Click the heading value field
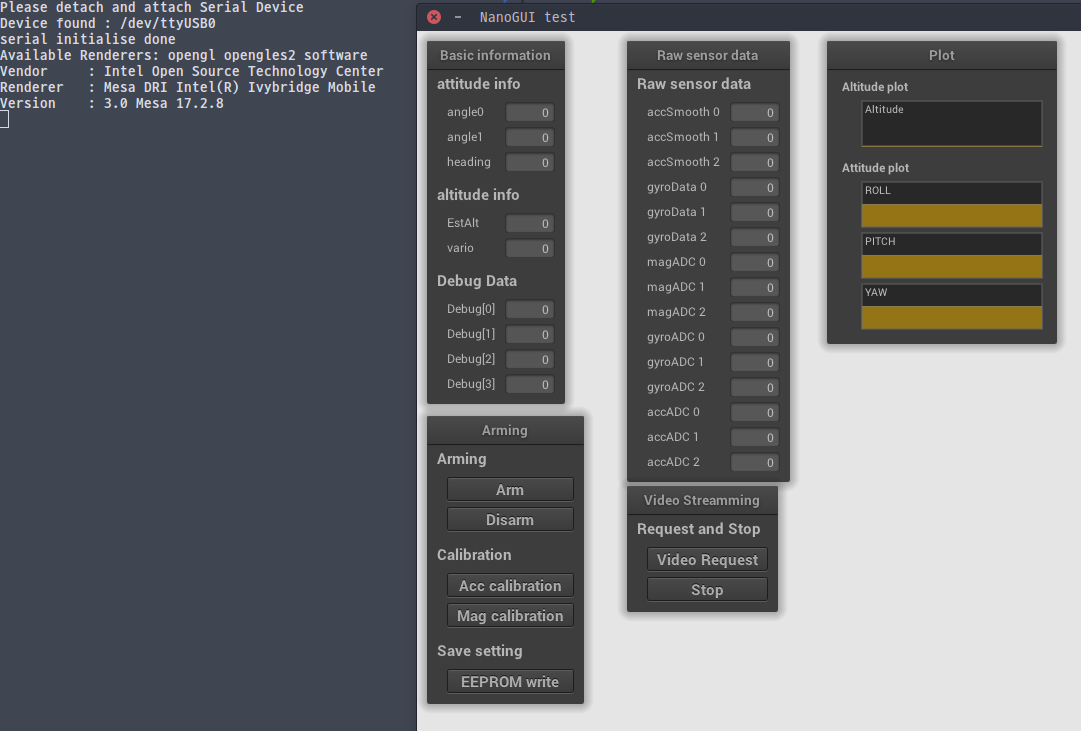Viewport: 1081px width, 731px height. click(529, 162)
